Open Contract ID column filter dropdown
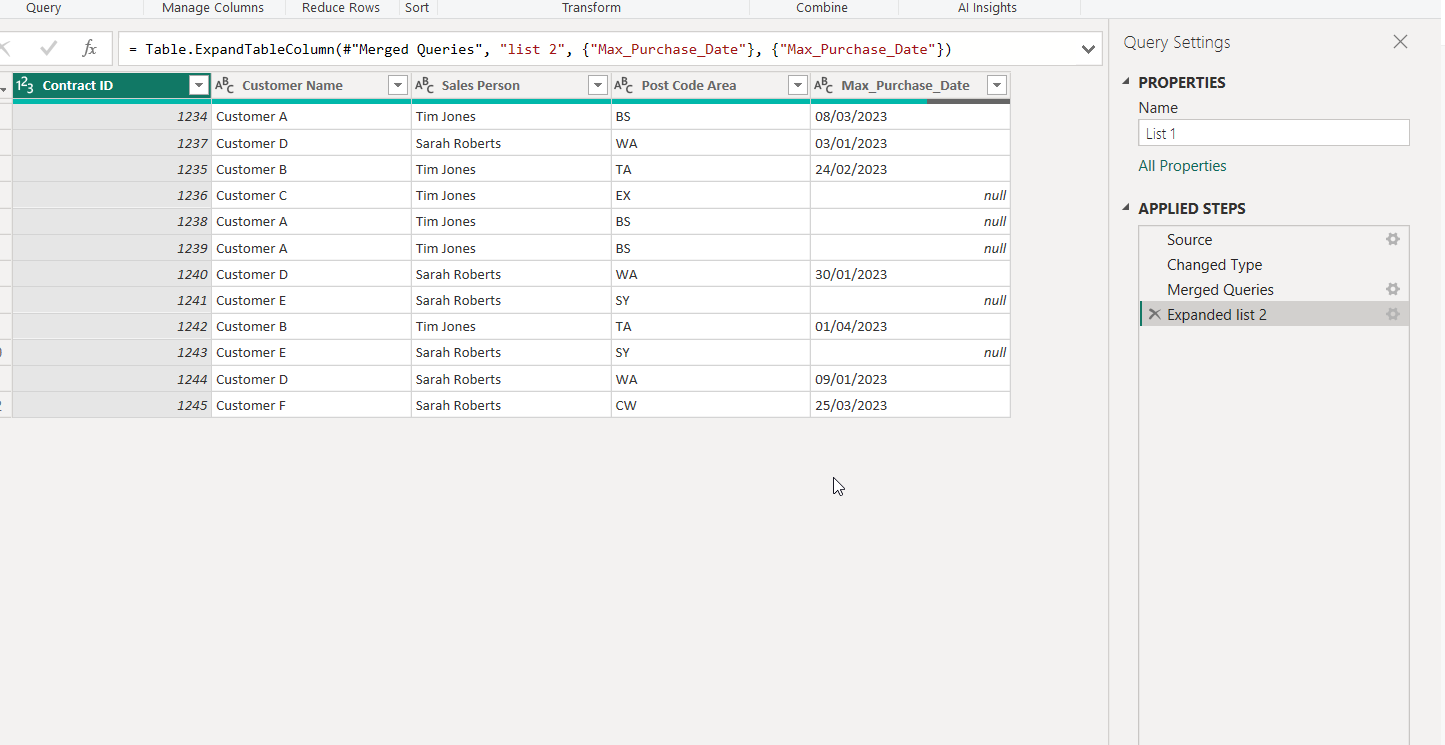Viewport: 1445px width, 745px height. coord(198,86)
